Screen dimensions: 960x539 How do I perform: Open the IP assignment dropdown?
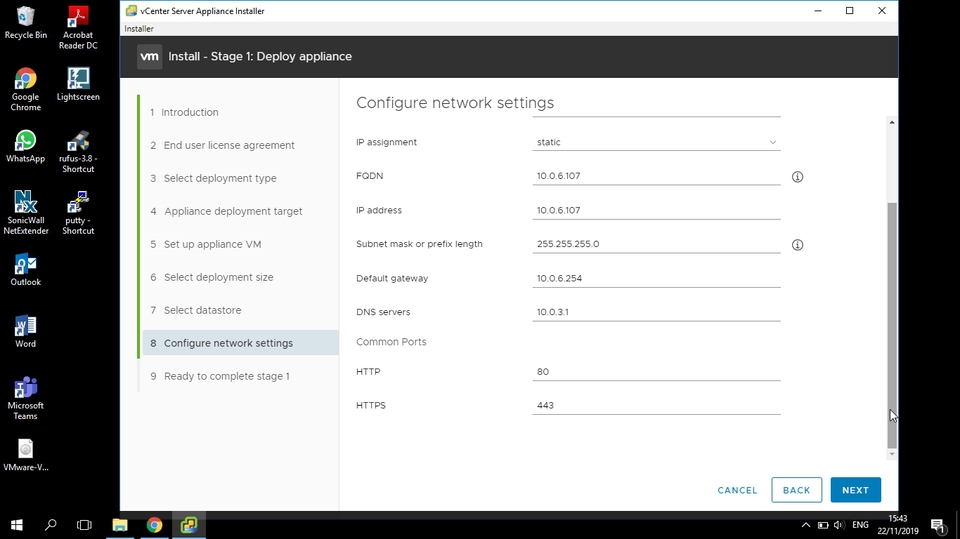pos(656,142)
